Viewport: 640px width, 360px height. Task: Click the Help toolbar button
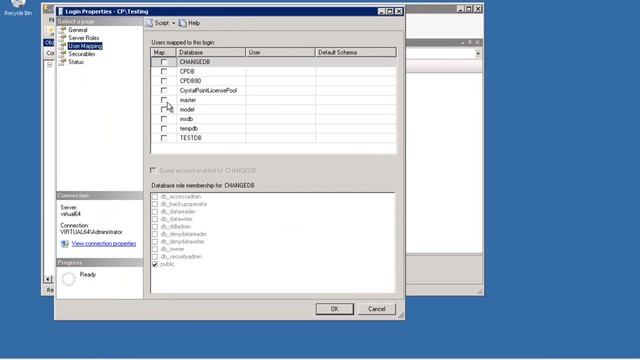pyautogui.click(x=190, y=23)
